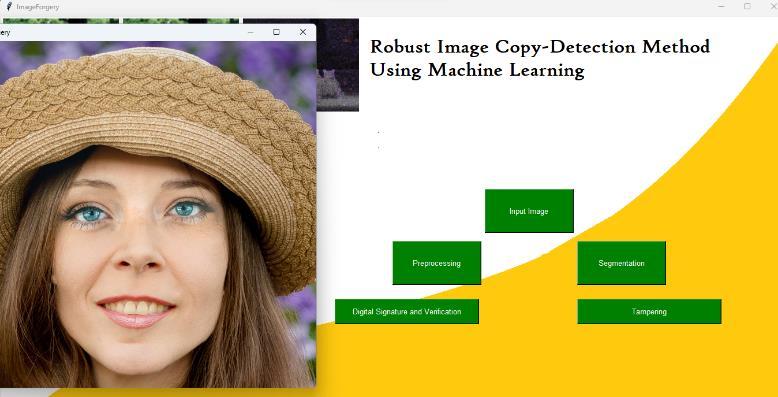778x397 pixels.
Task: Maximize the portrait preview window
Action: [276, 32]
